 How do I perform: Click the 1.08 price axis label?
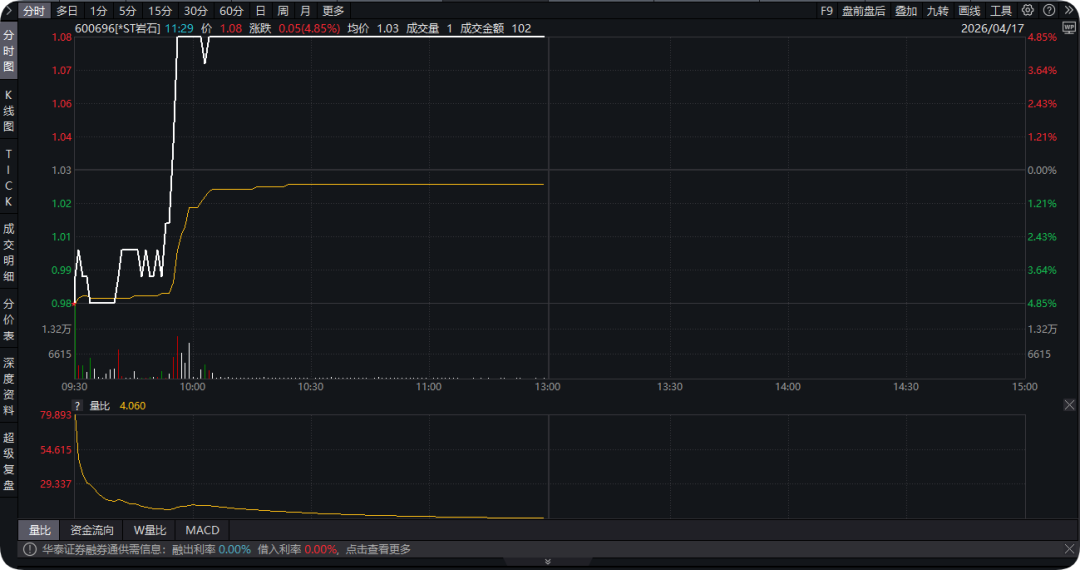(x=62, y=36)
